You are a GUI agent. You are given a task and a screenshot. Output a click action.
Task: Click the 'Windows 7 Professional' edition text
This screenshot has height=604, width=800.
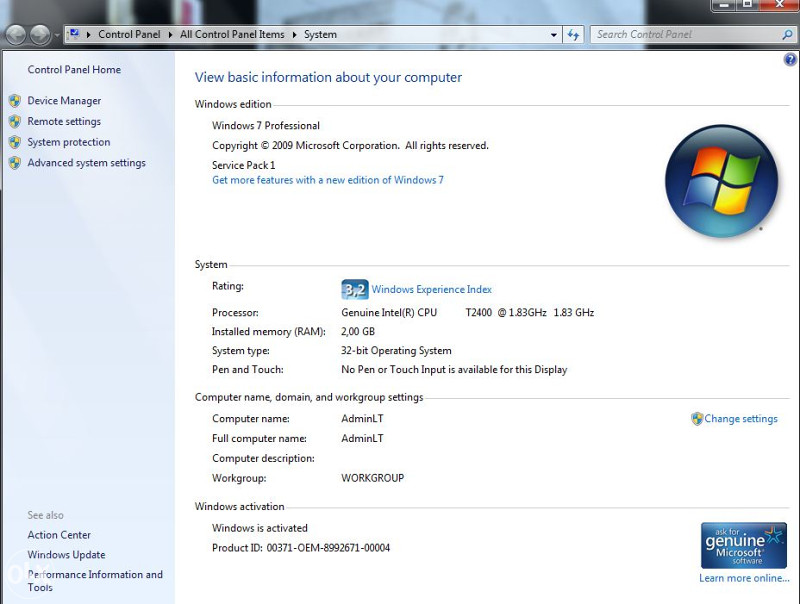(266, 125)
